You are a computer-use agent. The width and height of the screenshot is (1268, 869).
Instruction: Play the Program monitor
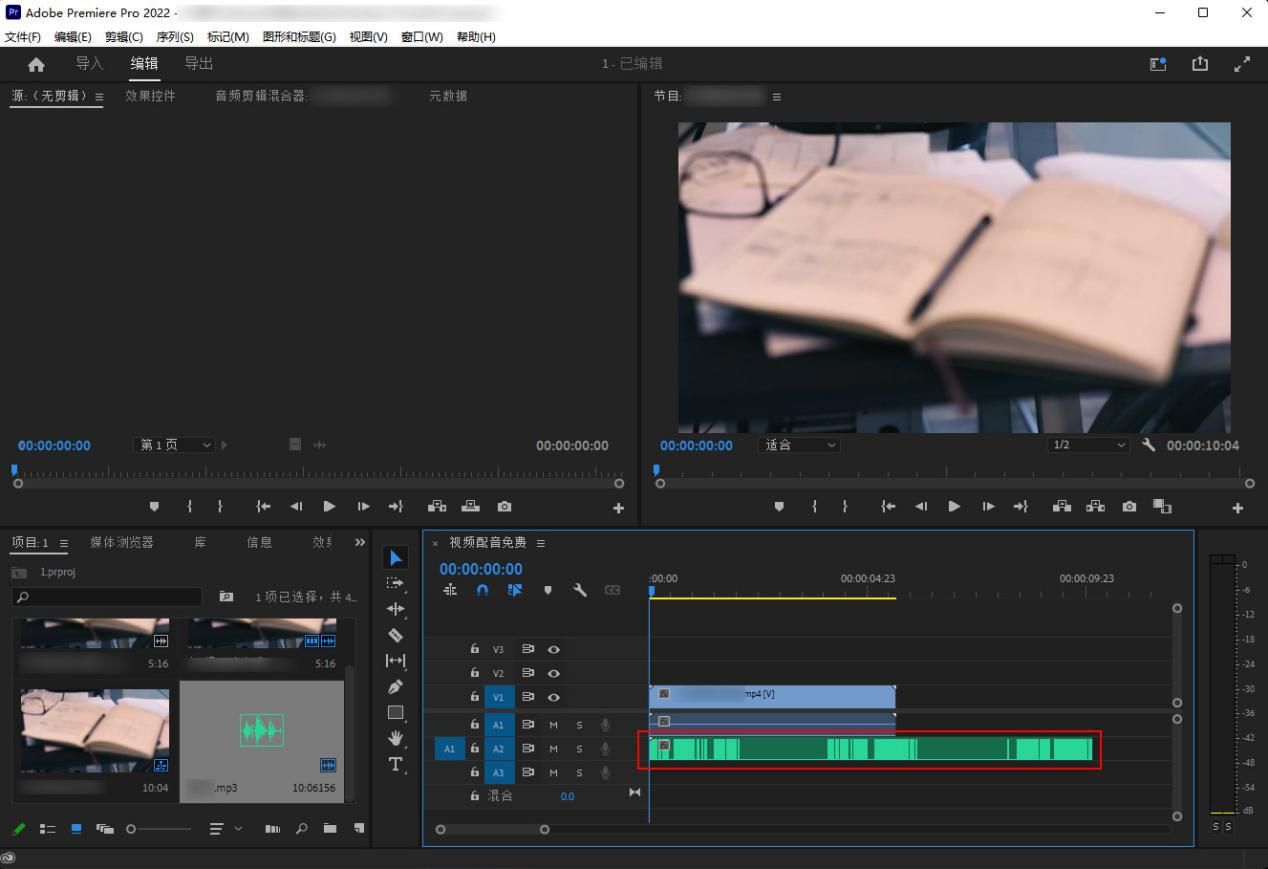pos(954,507)
